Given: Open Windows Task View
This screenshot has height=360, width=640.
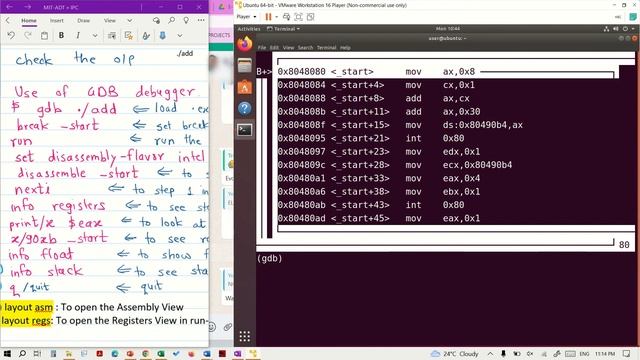Looking at the screenshot, I should click(x=38, y=353).
